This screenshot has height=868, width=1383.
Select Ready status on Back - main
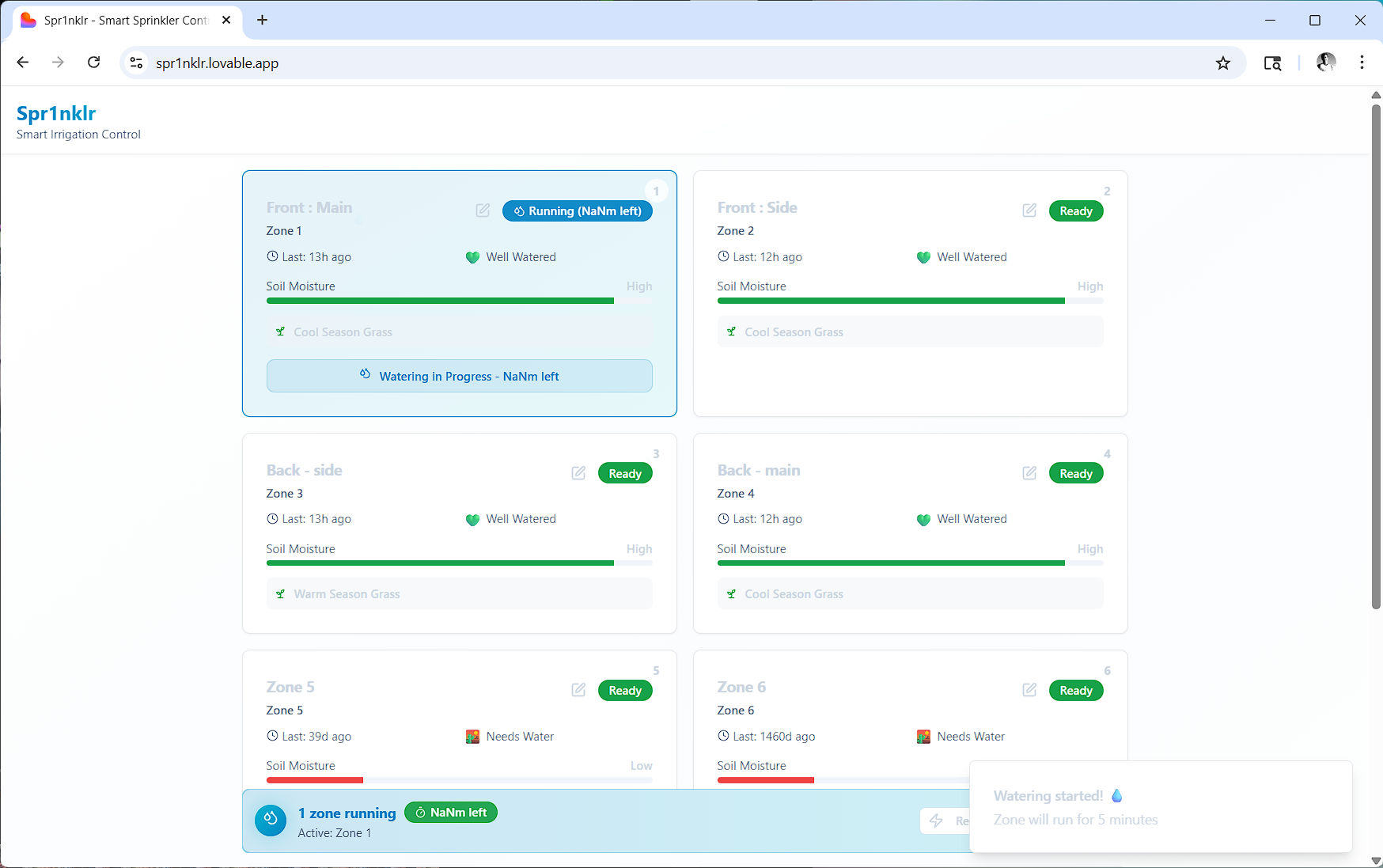1075,474
